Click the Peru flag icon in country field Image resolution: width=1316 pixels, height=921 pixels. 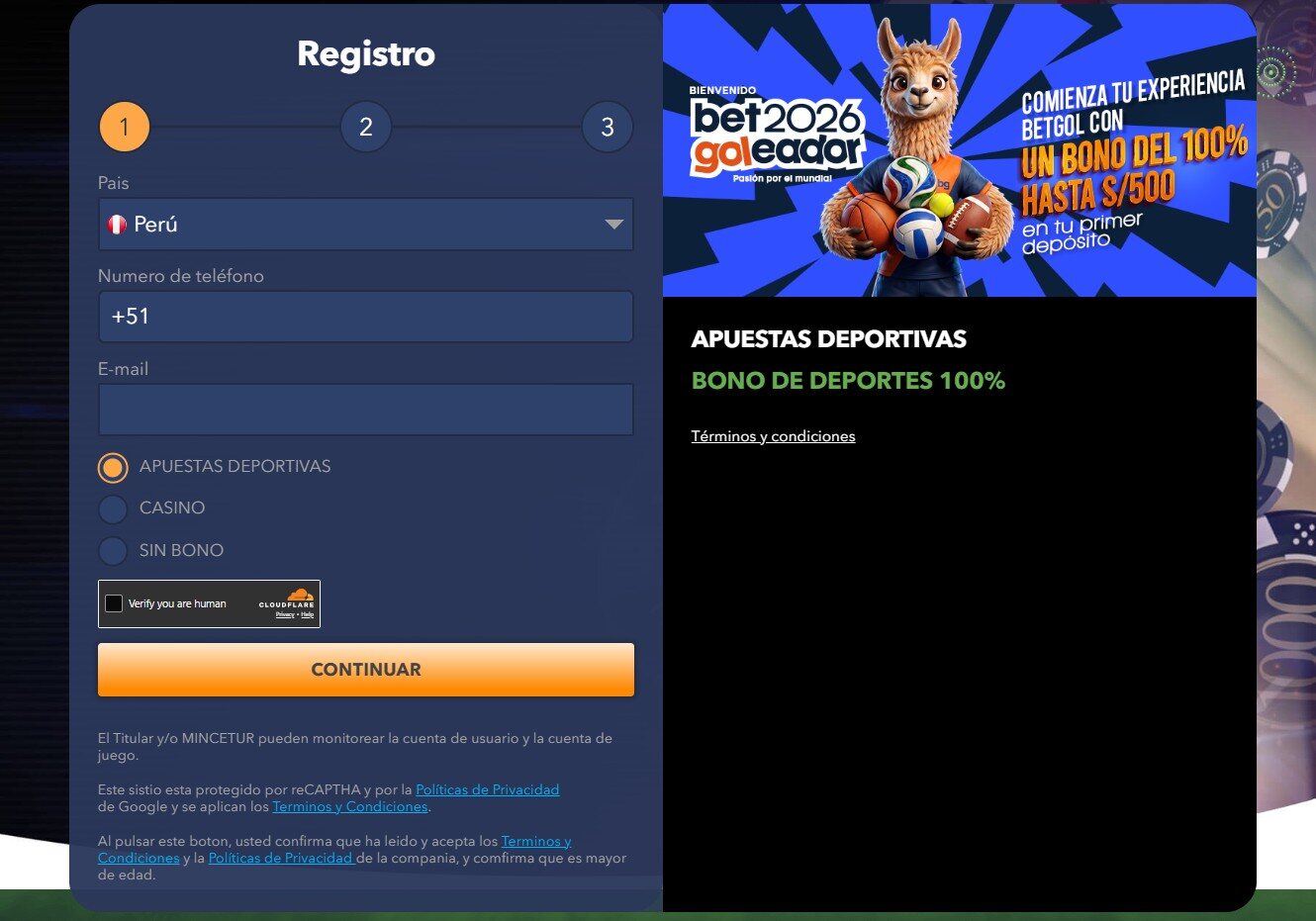click(x=117, y=225)
